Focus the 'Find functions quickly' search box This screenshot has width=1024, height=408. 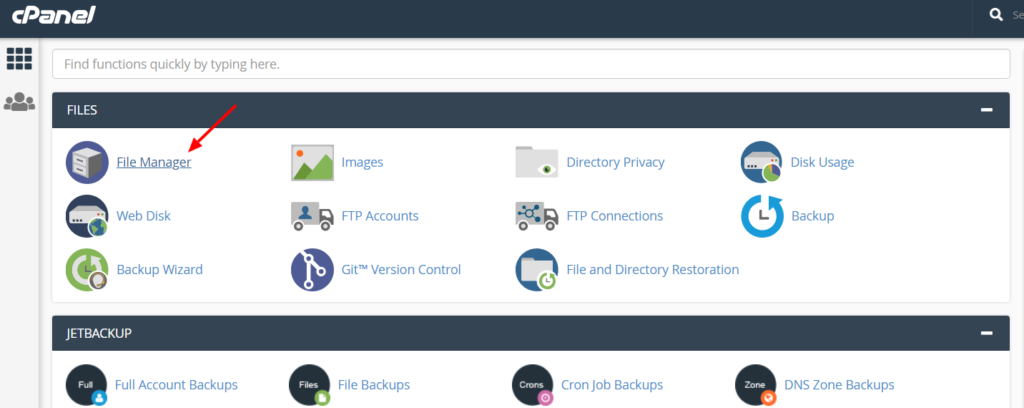[531, 65]
